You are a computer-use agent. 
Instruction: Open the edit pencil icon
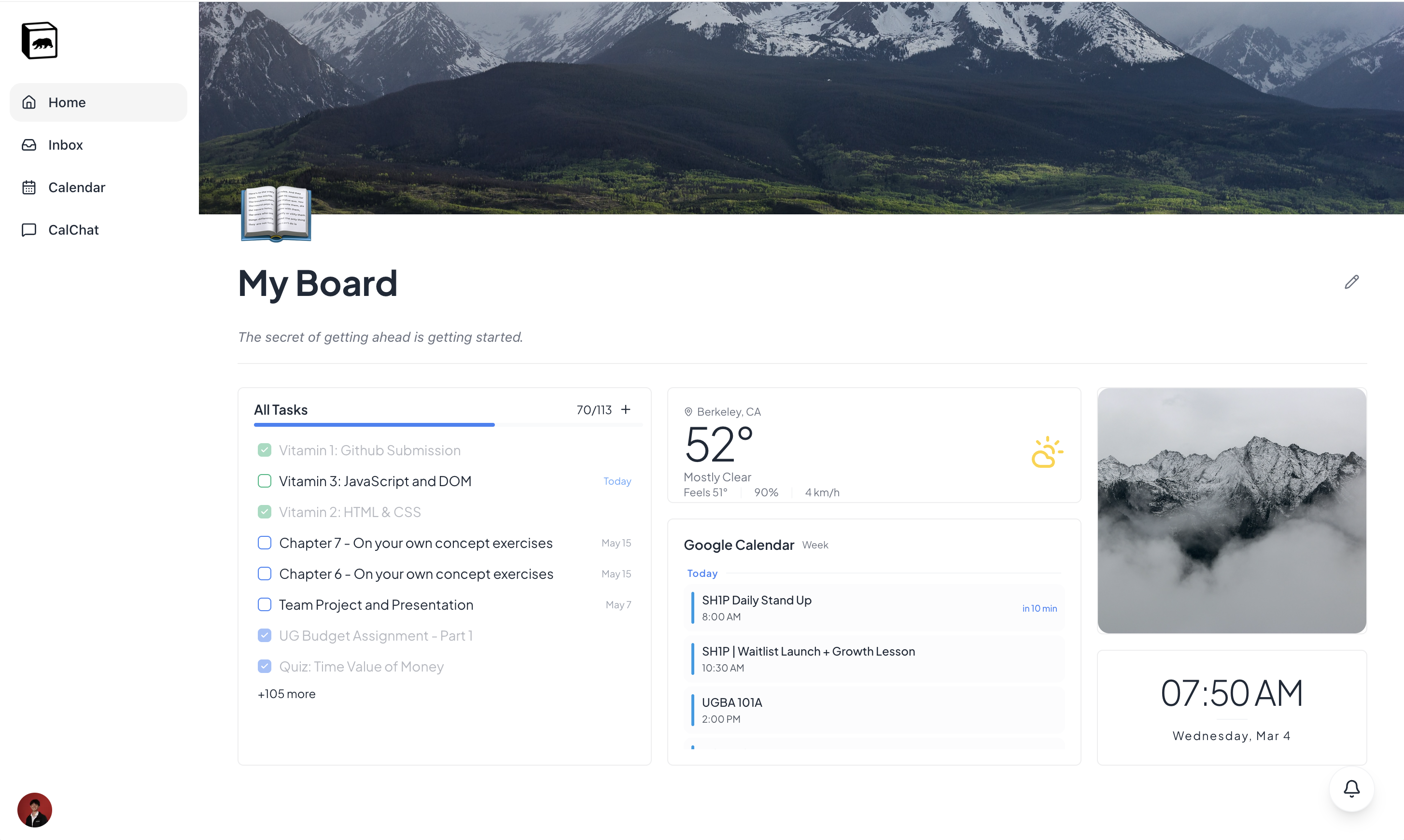coord(1351,282)
